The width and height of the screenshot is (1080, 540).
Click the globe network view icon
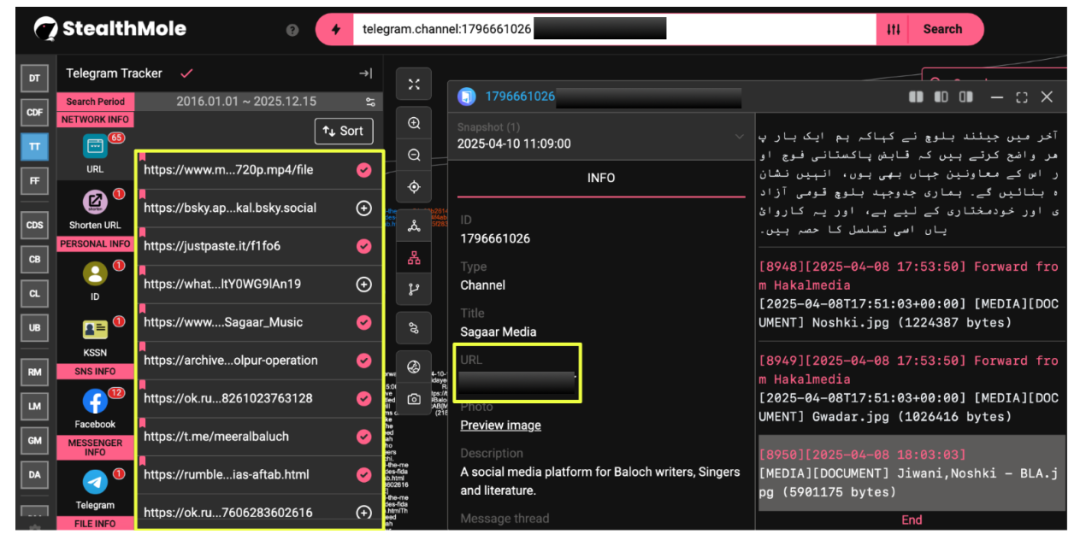coord(414,367)
